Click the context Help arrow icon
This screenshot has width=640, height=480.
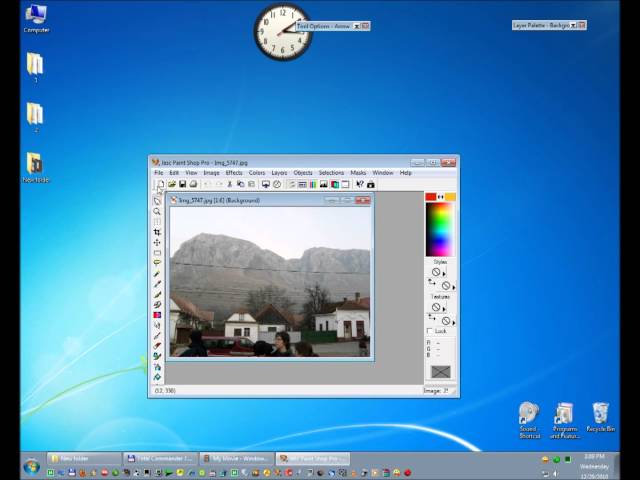click(360, 184)
